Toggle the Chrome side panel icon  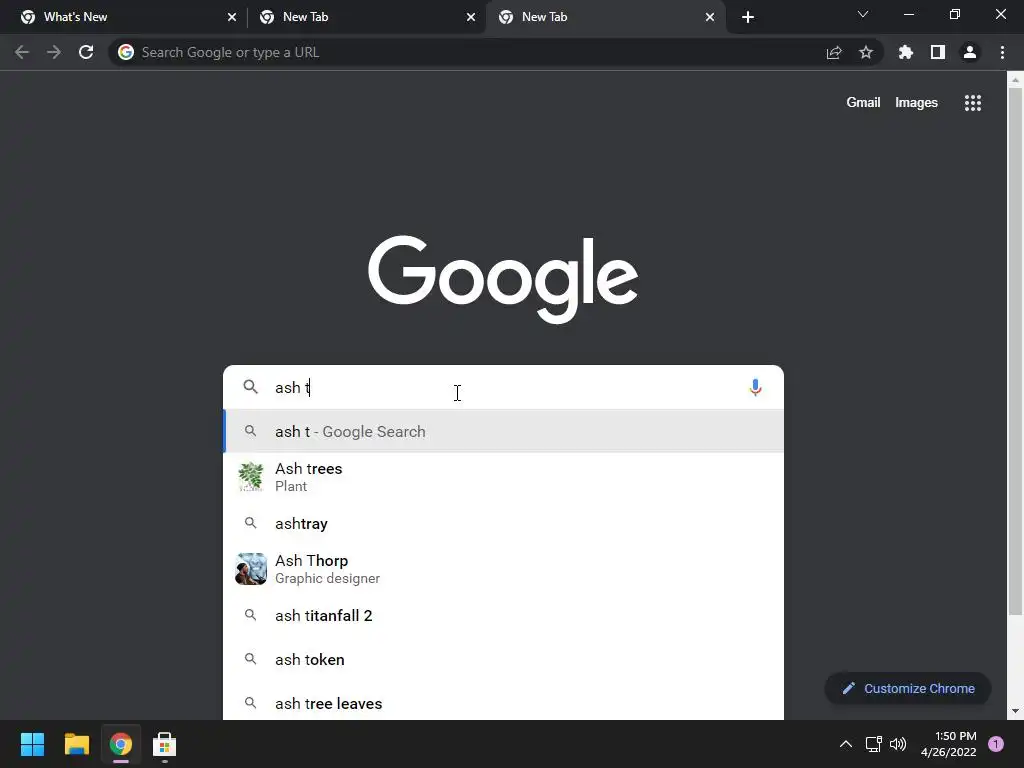click(938, 52)
